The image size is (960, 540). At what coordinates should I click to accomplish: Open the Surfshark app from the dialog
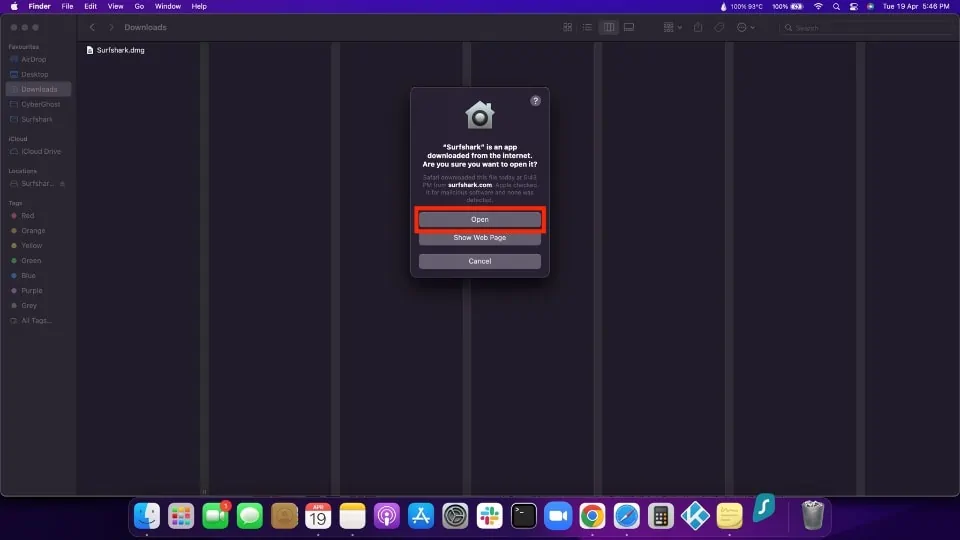coord(479,219)
